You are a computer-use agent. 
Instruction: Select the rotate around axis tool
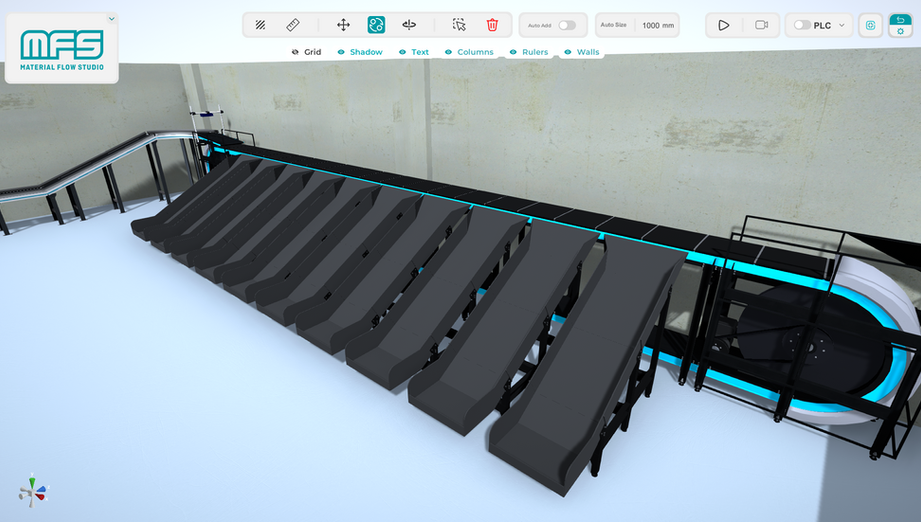click(x=409, y=25)
